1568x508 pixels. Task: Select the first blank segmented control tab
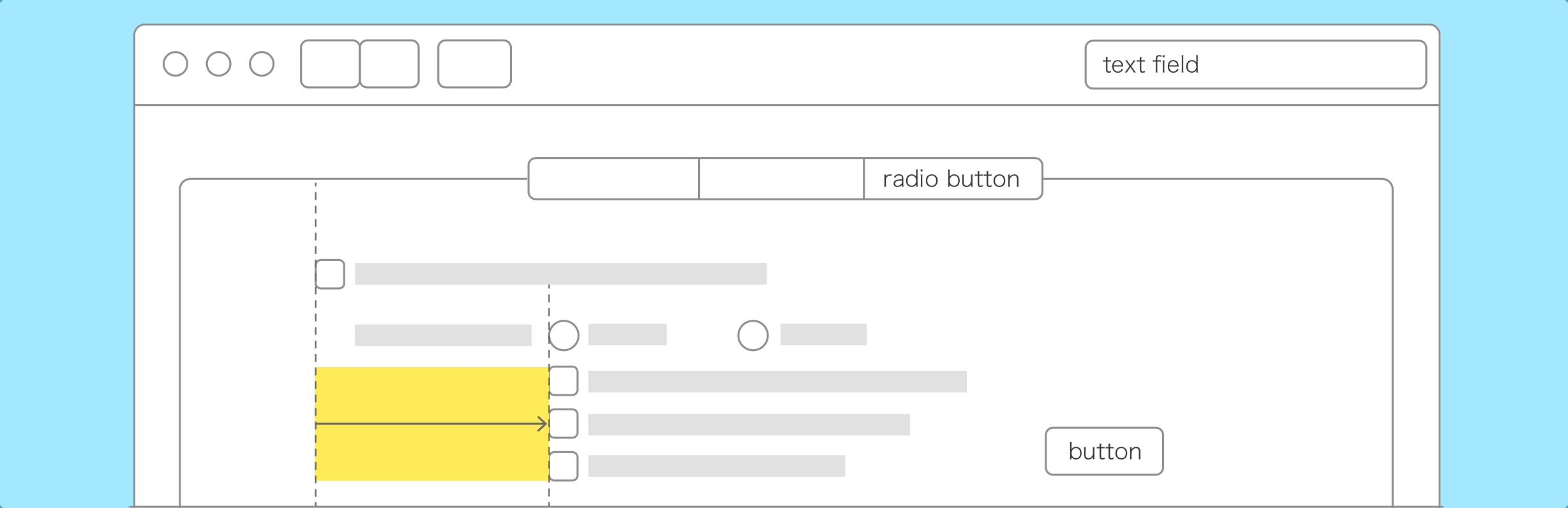(x=614, y=179)
